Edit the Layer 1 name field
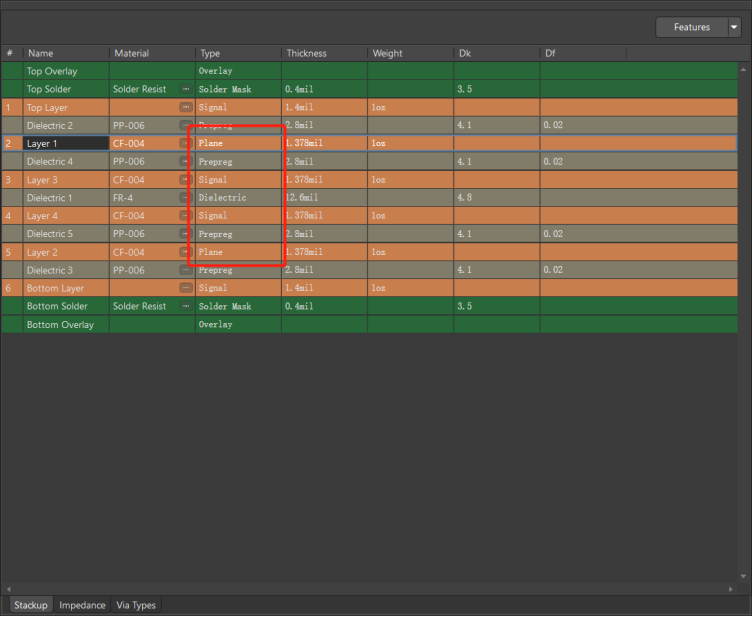The image size is (753, 617). (66, 144)
